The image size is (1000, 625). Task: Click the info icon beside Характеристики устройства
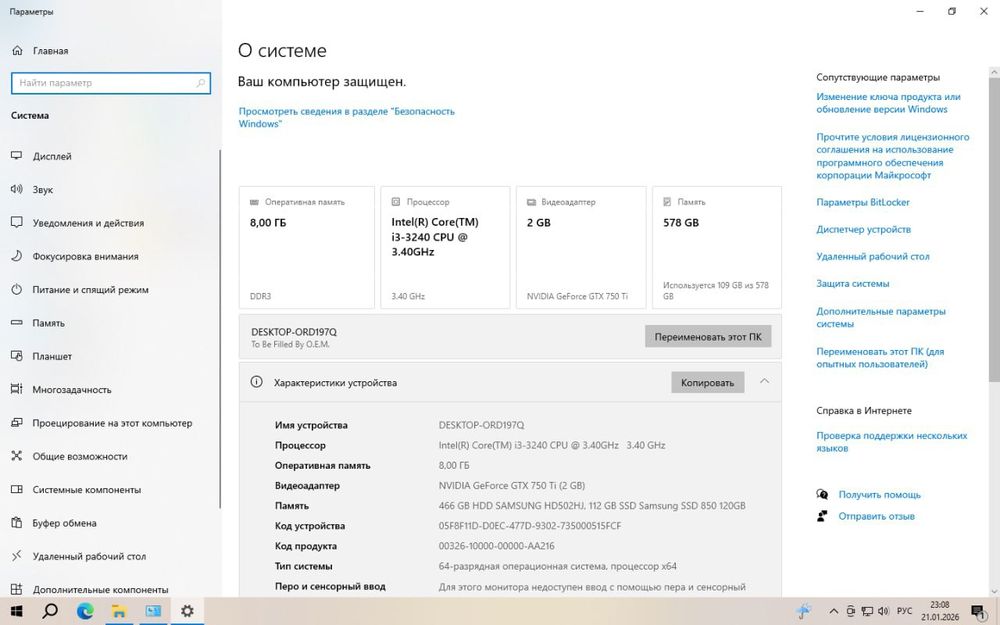pyautogui.click(x=256, y=382)
